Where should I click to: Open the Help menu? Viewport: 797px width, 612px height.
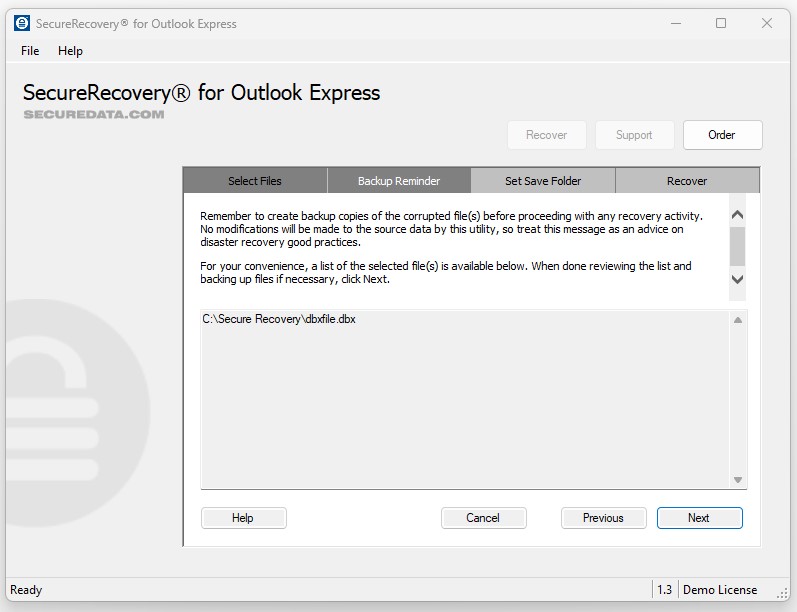coord(70,51)
